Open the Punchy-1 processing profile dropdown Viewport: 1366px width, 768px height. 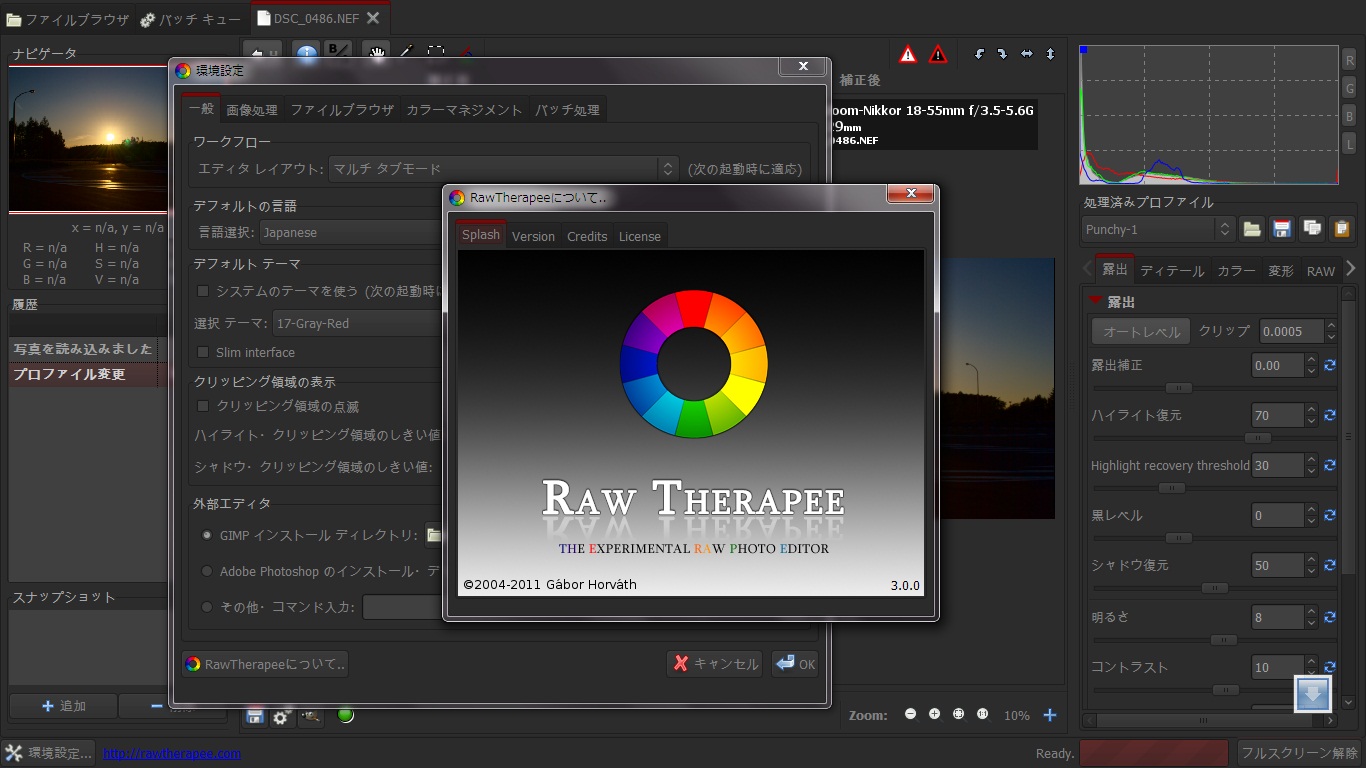point(1158,229)
